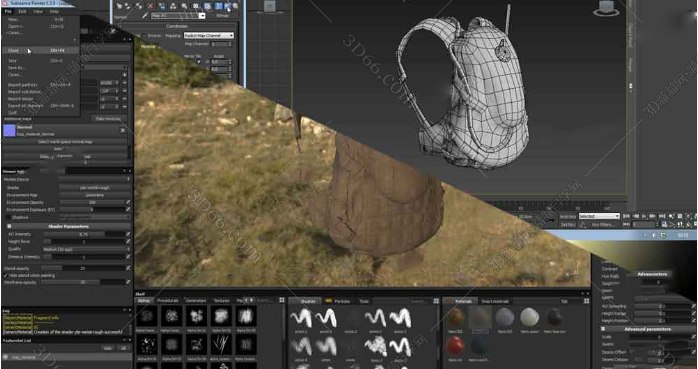Open the Quality dropdown set to Medium

click(86, 249)
